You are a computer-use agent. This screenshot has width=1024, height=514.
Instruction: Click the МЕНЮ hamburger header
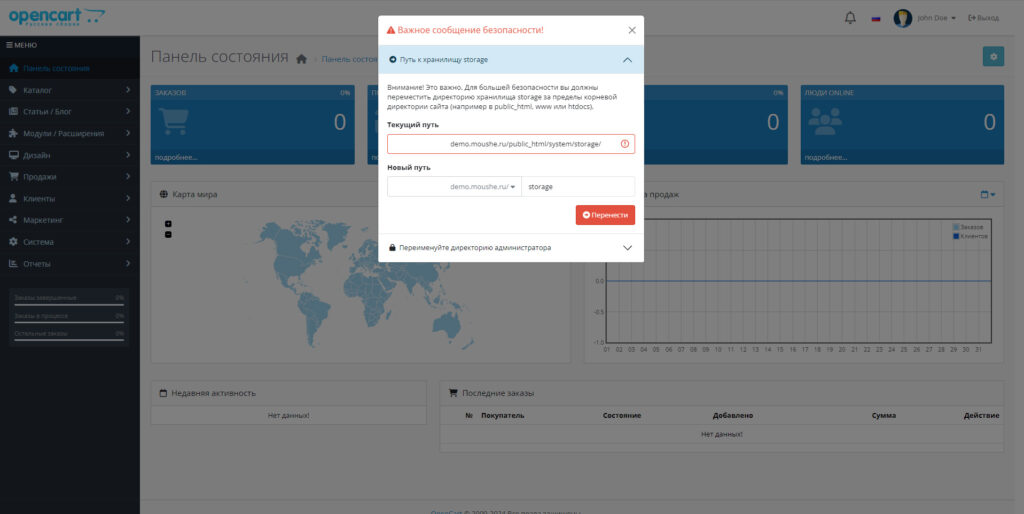pyautogui.click(x=22, y=45)
